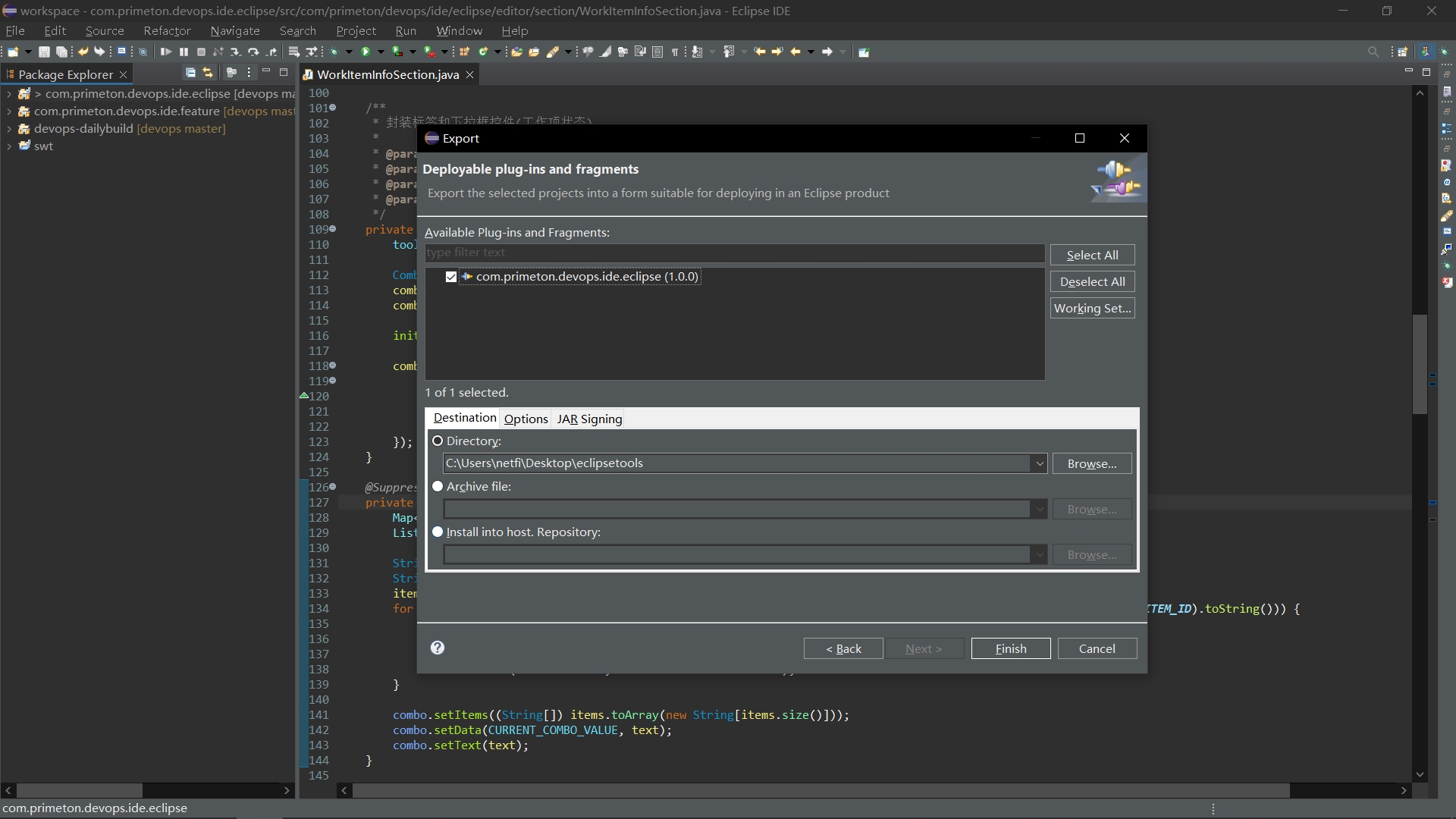
Task: Click Collapse All in Package Explorer
Action: tap(190, 73)
